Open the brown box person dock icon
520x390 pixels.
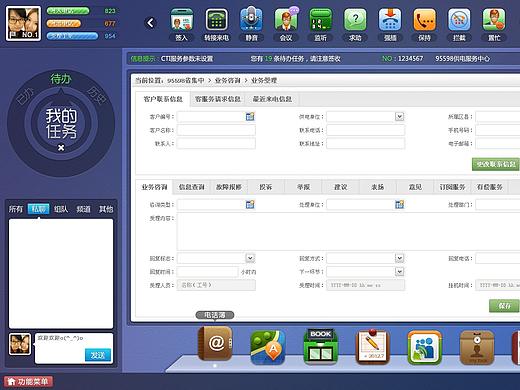[477, 348]
